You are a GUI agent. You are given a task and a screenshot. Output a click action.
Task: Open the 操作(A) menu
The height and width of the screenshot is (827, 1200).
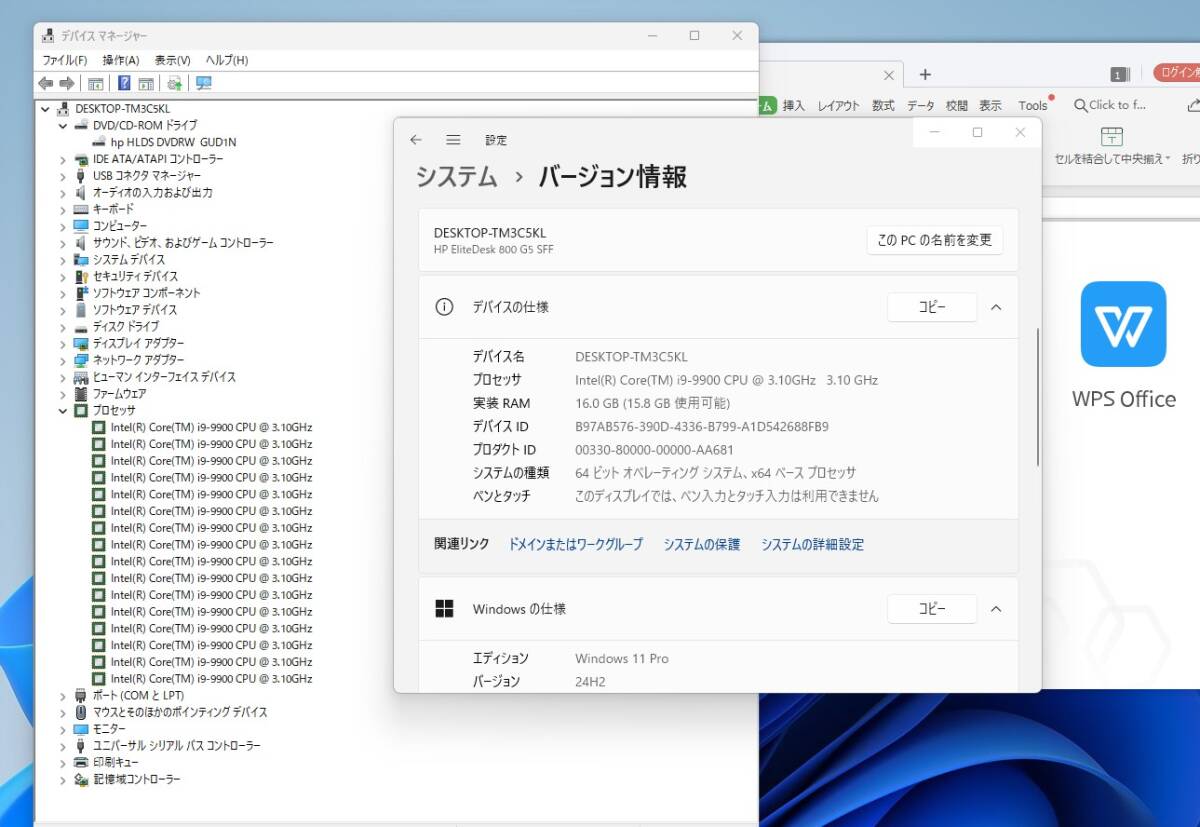pyautogui.click(x=121, y=60)
